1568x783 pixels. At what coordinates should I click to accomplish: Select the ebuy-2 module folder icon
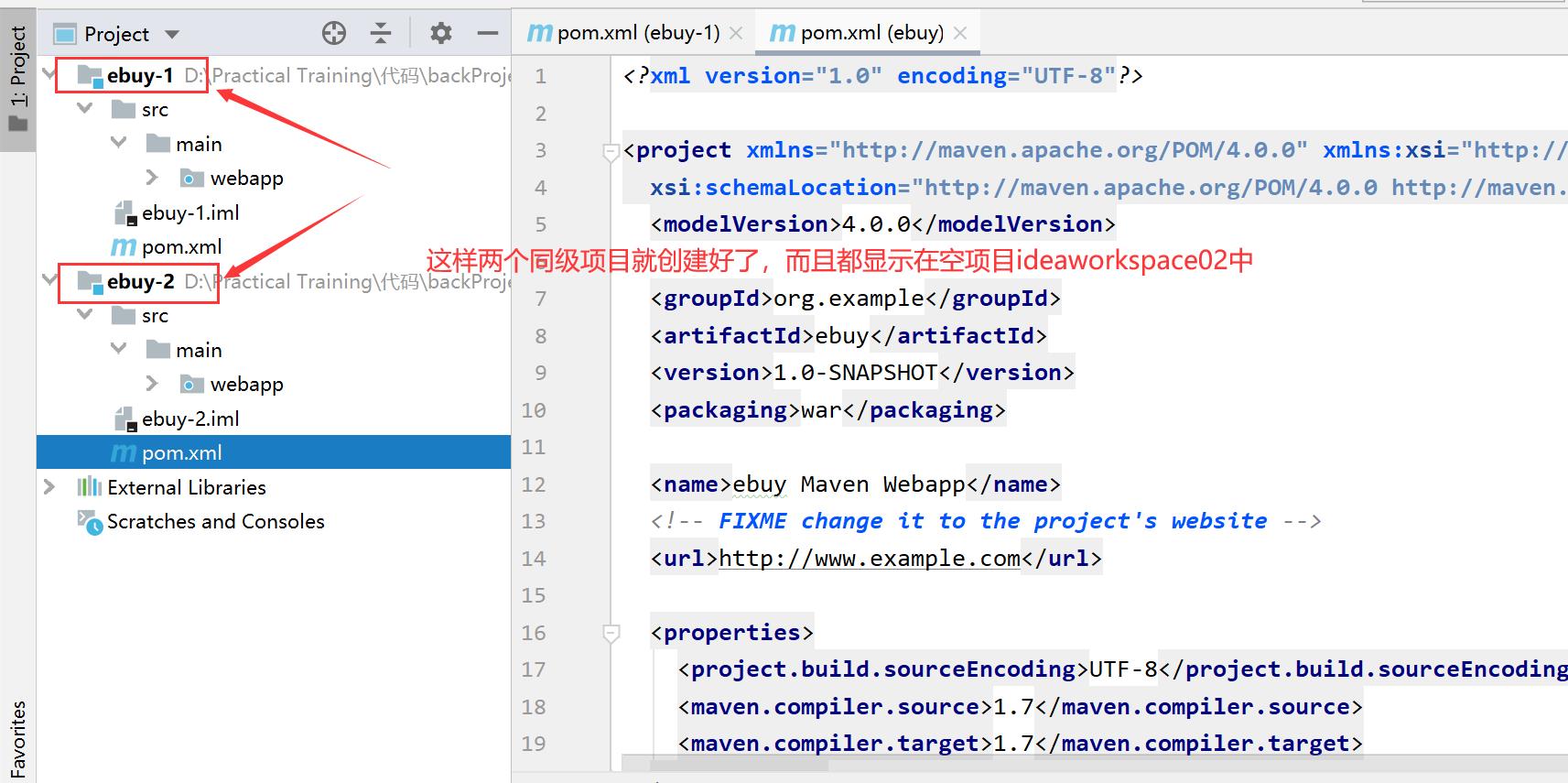[90, 282]
